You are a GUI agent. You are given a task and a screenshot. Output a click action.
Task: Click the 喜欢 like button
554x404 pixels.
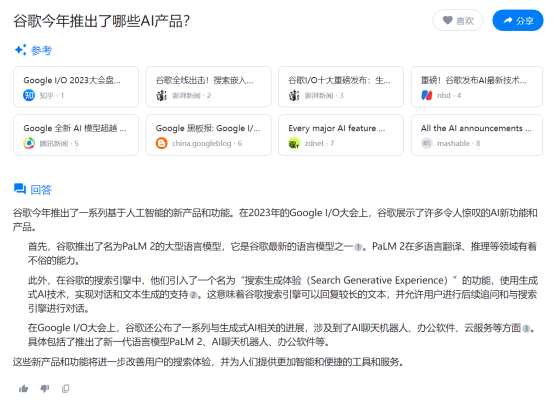pos(458,21)
